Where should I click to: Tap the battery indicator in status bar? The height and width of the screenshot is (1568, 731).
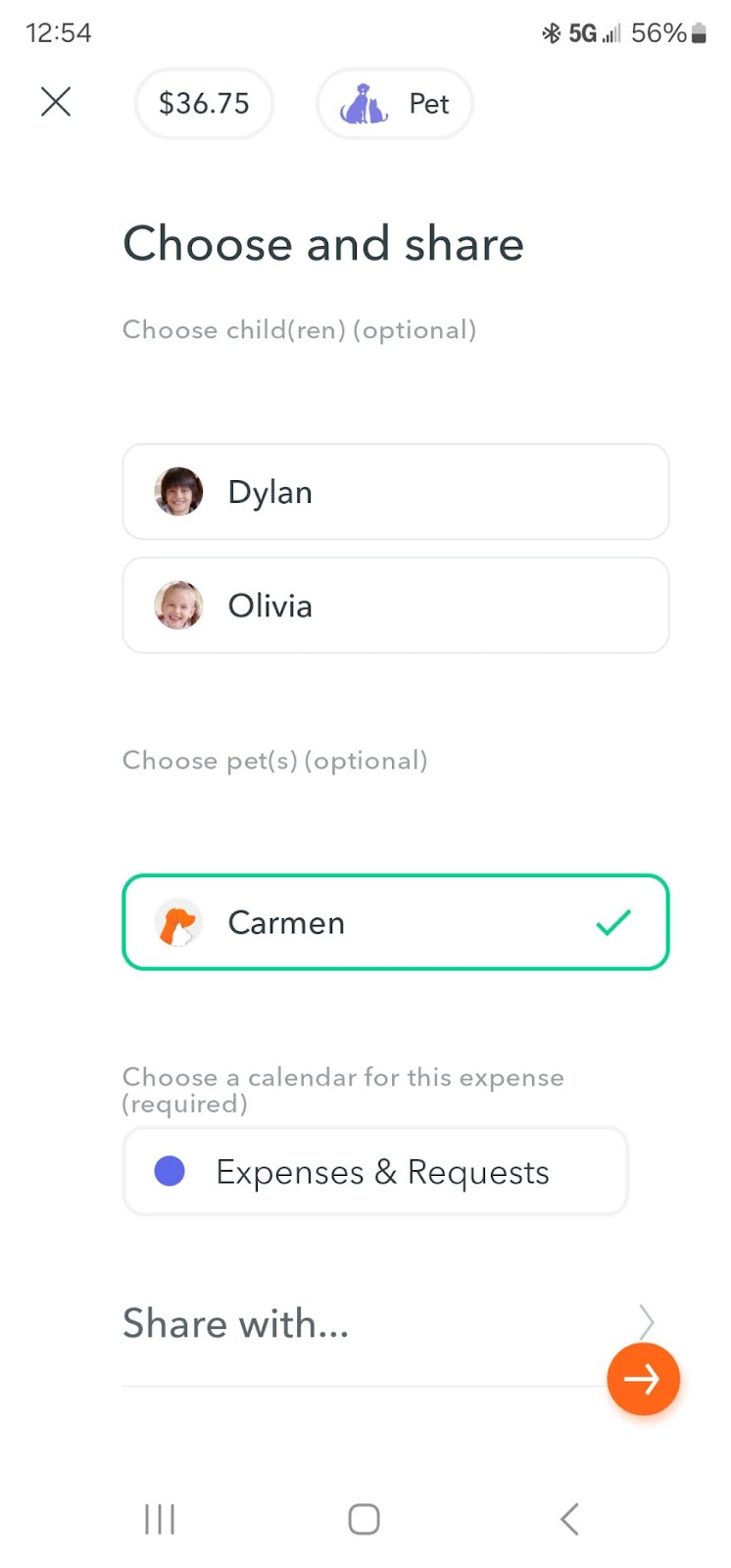click(x=699, y=34)
